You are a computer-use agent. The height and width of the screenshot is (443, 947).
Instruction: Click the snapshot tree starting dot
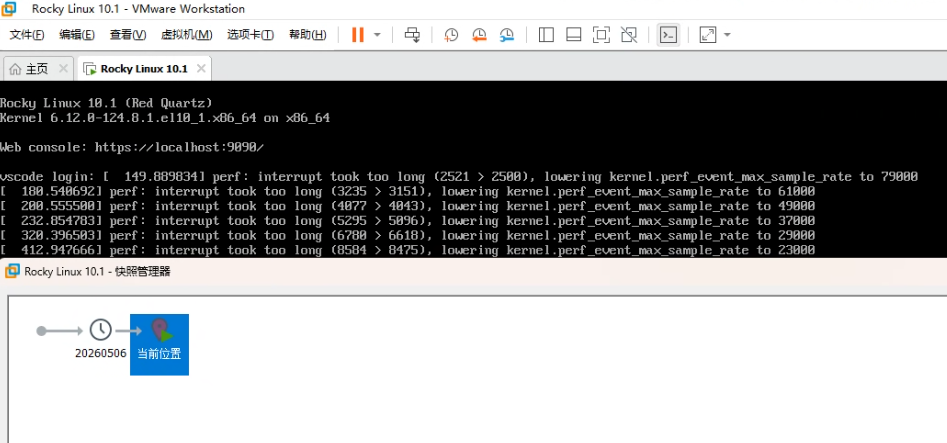41,331
